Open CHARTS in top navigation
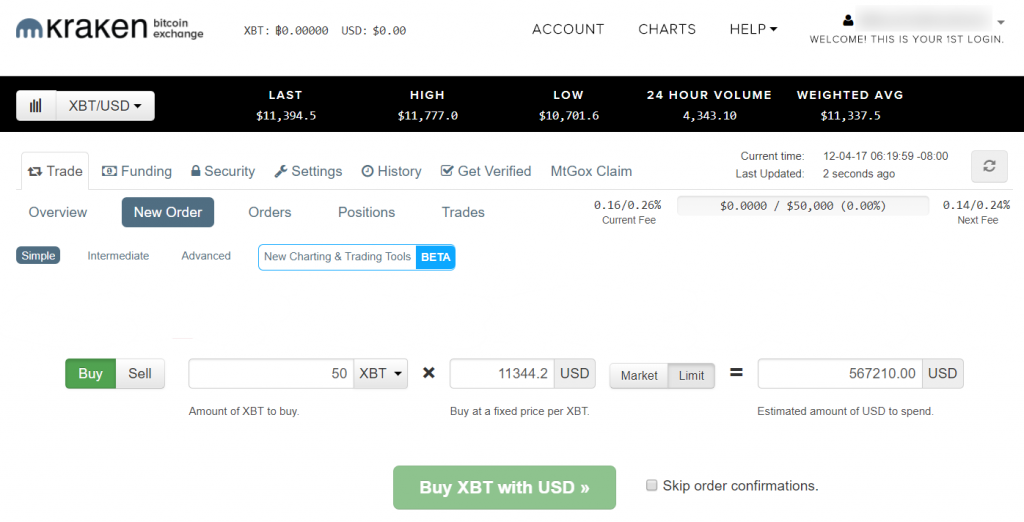1024x522 pixels. pos(667,29)
